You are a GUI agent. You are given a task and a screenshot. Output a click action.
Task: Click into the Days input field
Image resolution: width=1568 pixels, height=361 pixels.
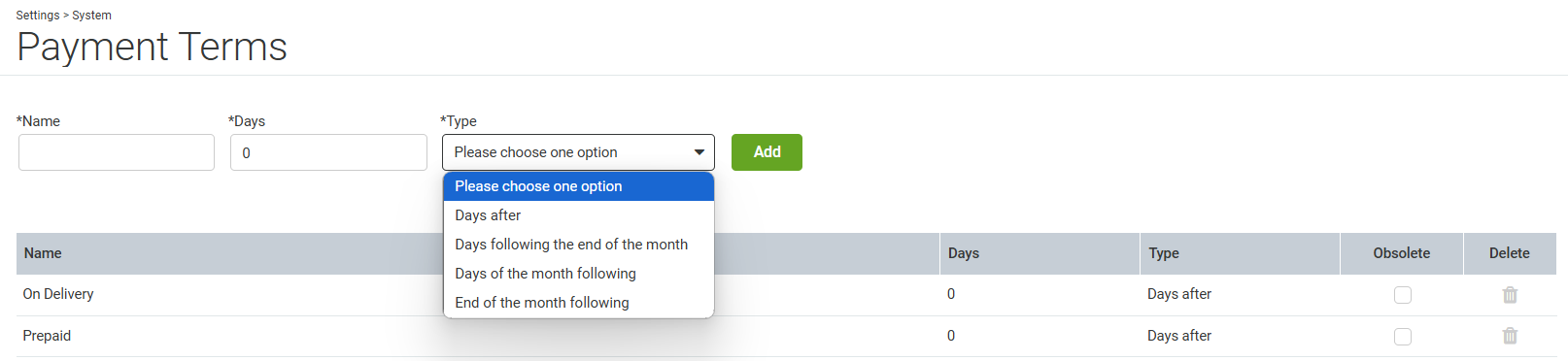tap(328, 152)
